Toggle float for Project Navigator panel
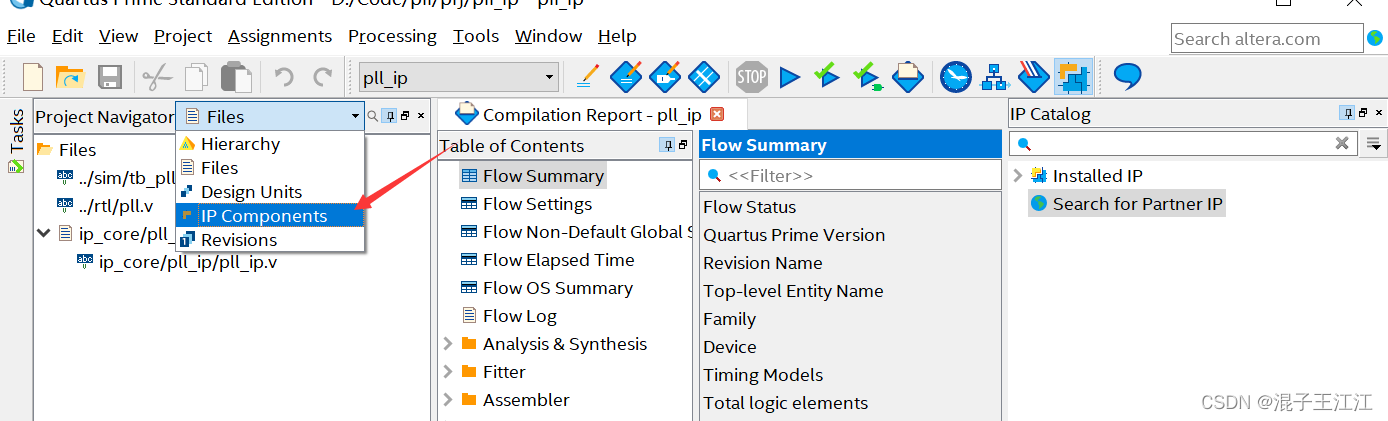Viewport: 1388px width, 421px height. coord(405,116)
